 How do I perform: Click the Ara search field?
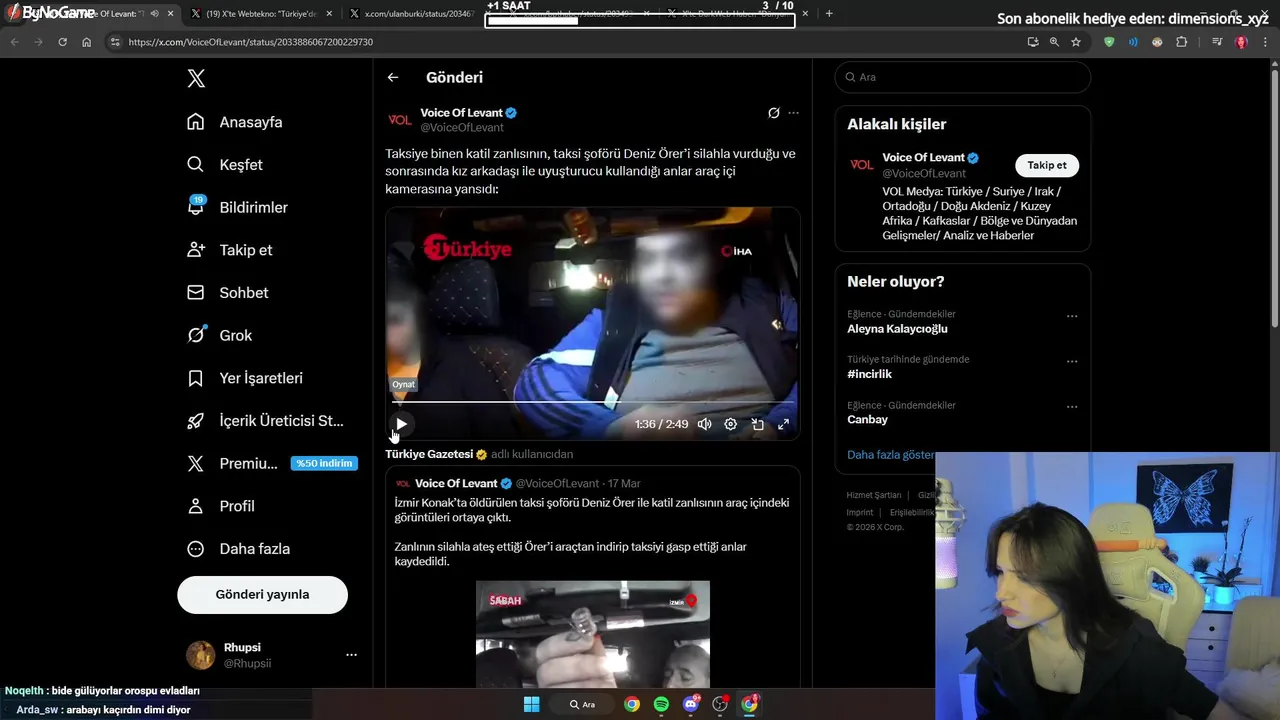[x=963, y=77]
